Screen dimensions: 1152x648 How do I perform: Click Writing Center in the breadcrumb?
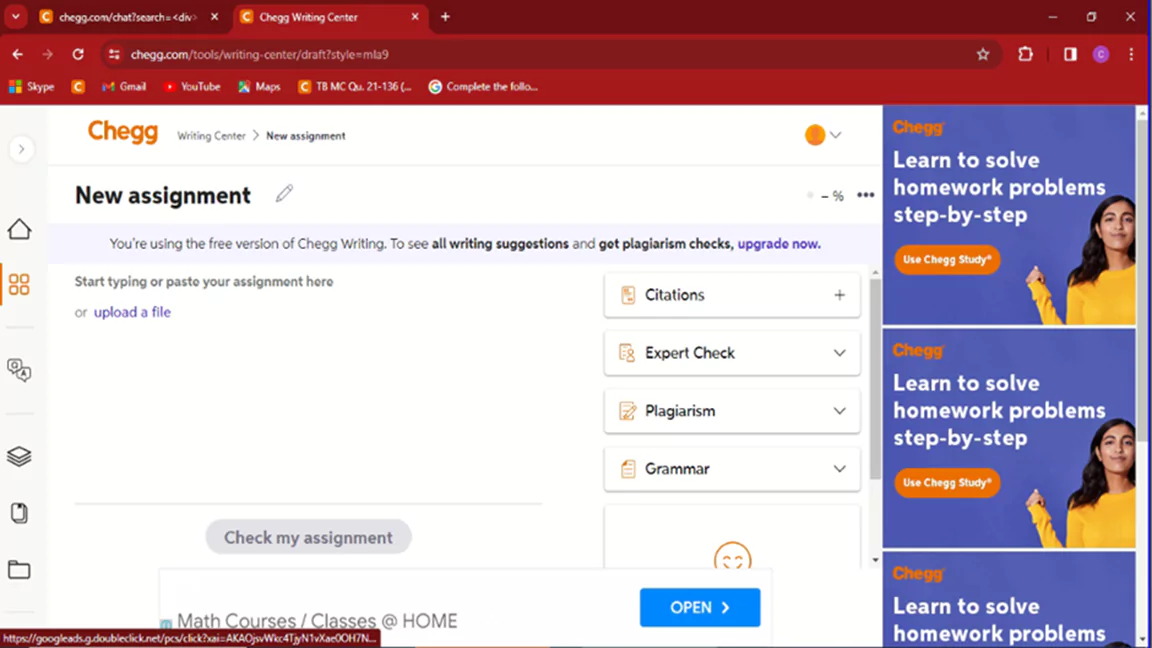point(211,135)
